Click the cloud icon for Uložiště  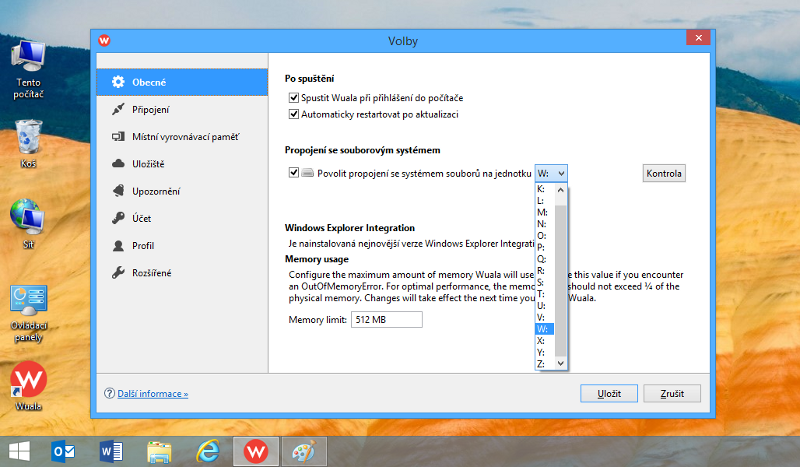click(x=118, y=163)
